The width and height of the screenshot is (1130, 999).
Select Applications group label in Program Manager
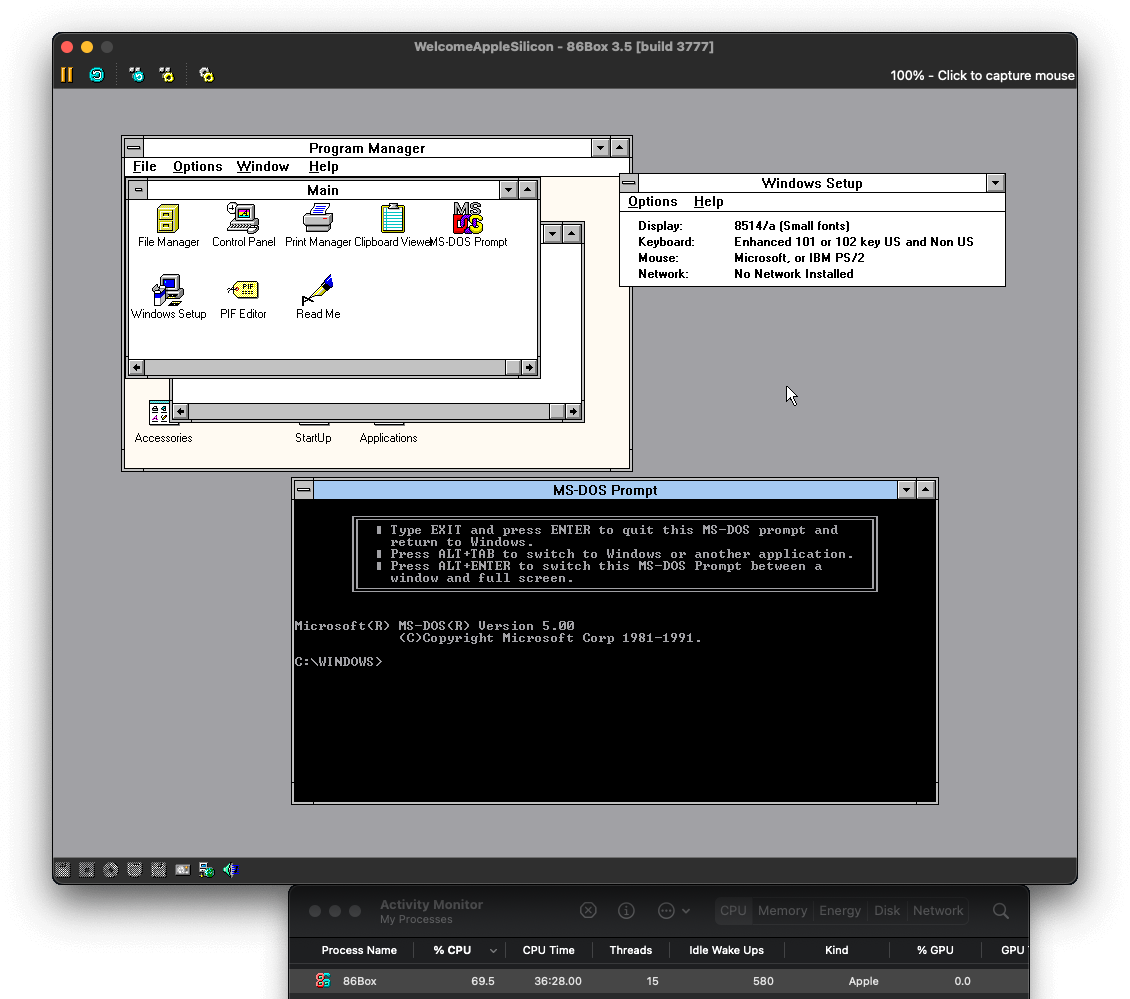coord(388,438)
